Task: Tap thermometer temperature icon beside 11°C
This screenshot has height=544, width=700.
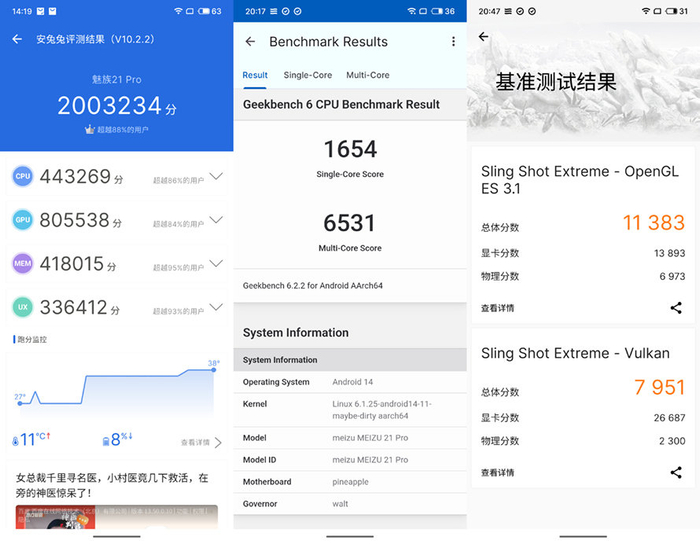Action: coord(15,441)
